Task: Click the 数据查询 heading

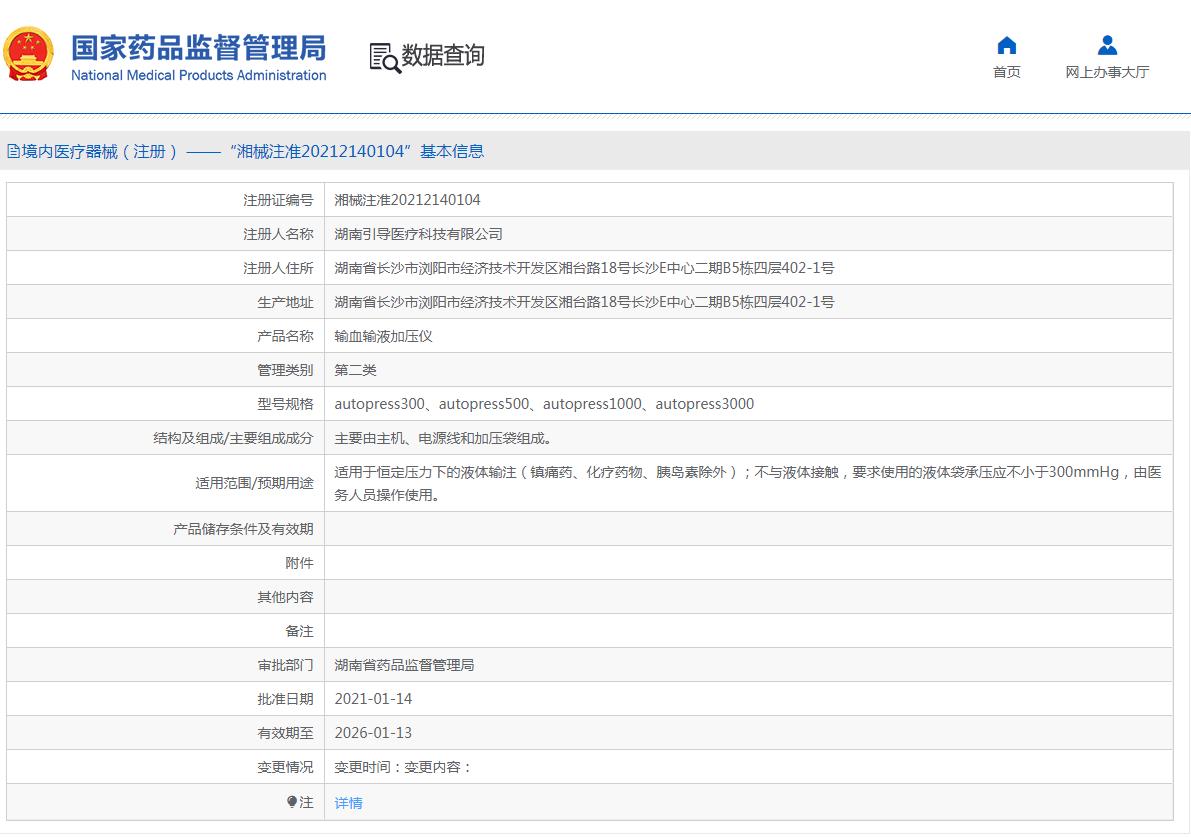Action: 443,55
